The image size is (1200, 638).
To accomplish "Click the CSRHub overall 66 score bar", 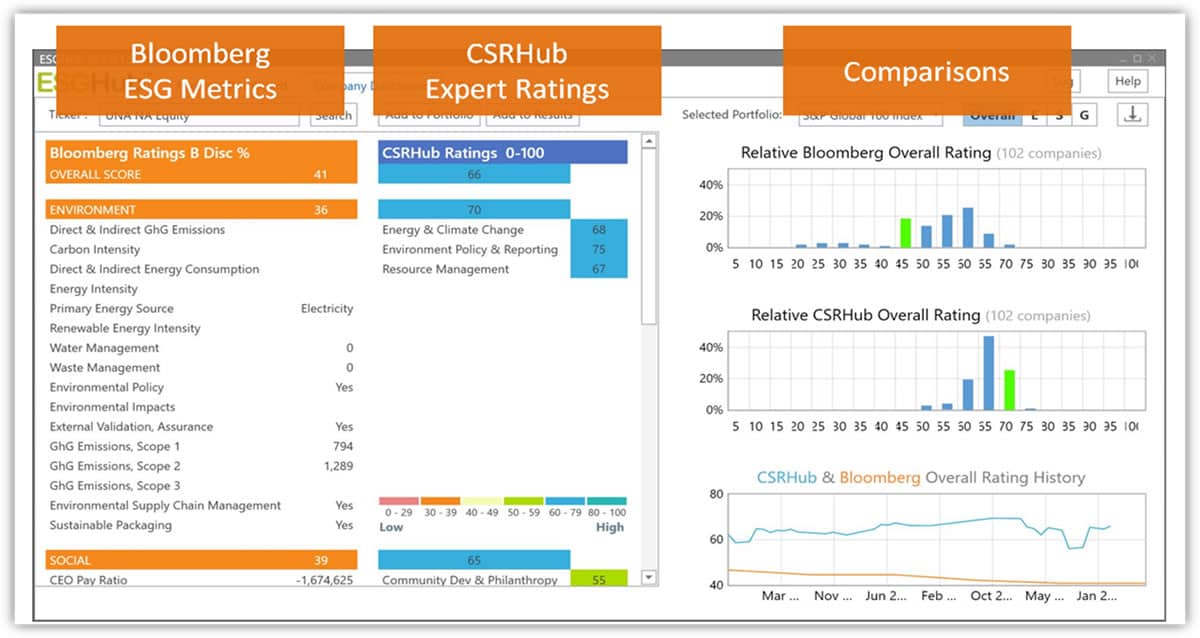I will pos(474,174).
